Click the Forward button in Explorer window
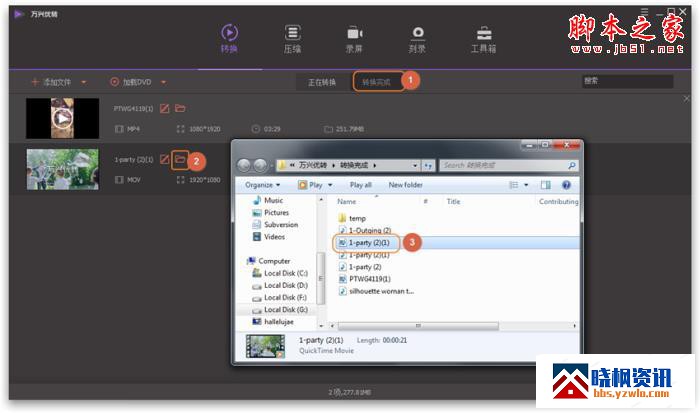 tap(260, 166)
